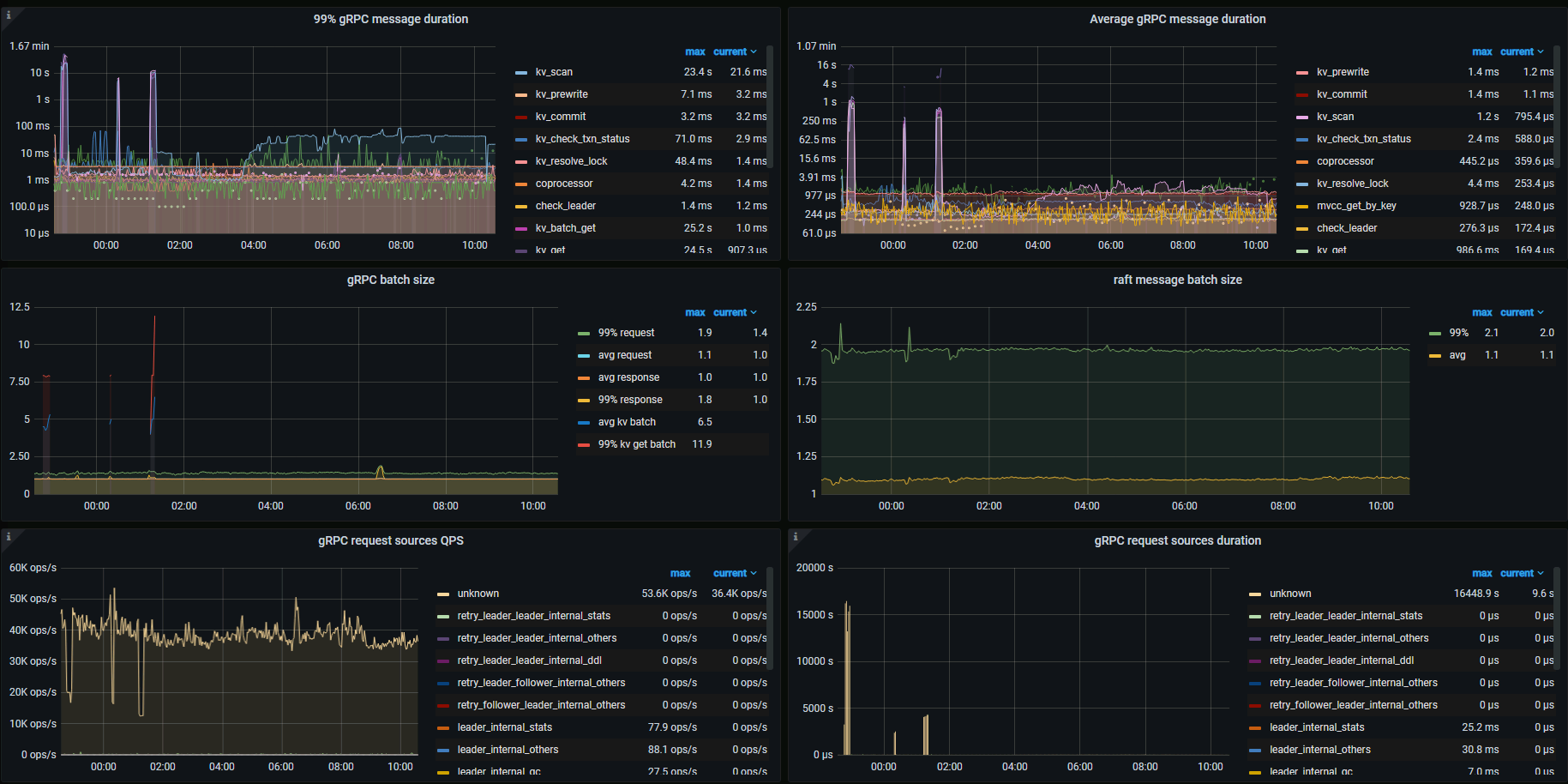Toggle the avg series in raft message batch size

[1457, 355]
